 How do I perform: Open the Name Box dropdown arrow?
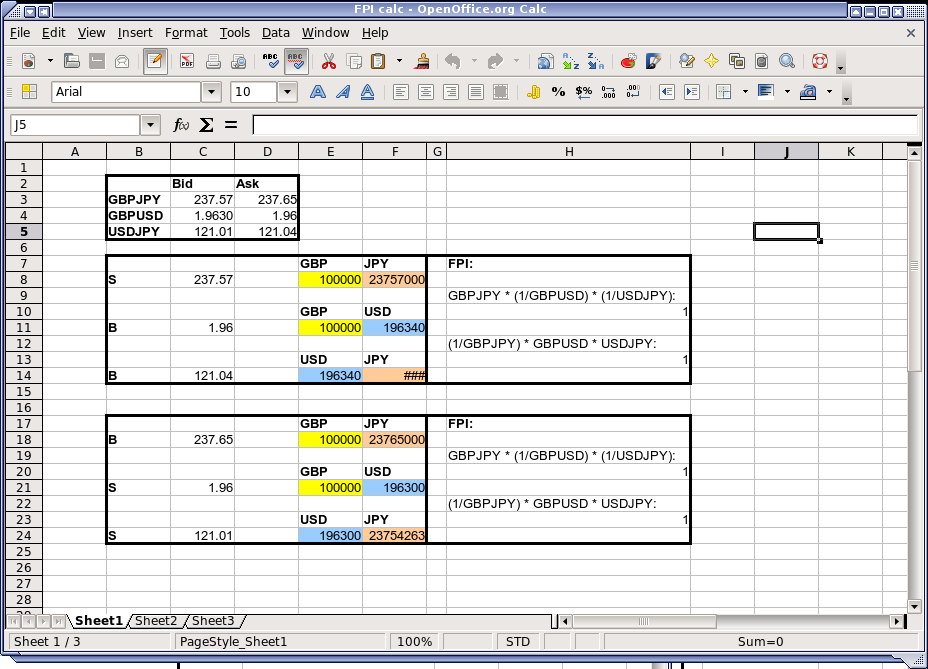[151, 125]
